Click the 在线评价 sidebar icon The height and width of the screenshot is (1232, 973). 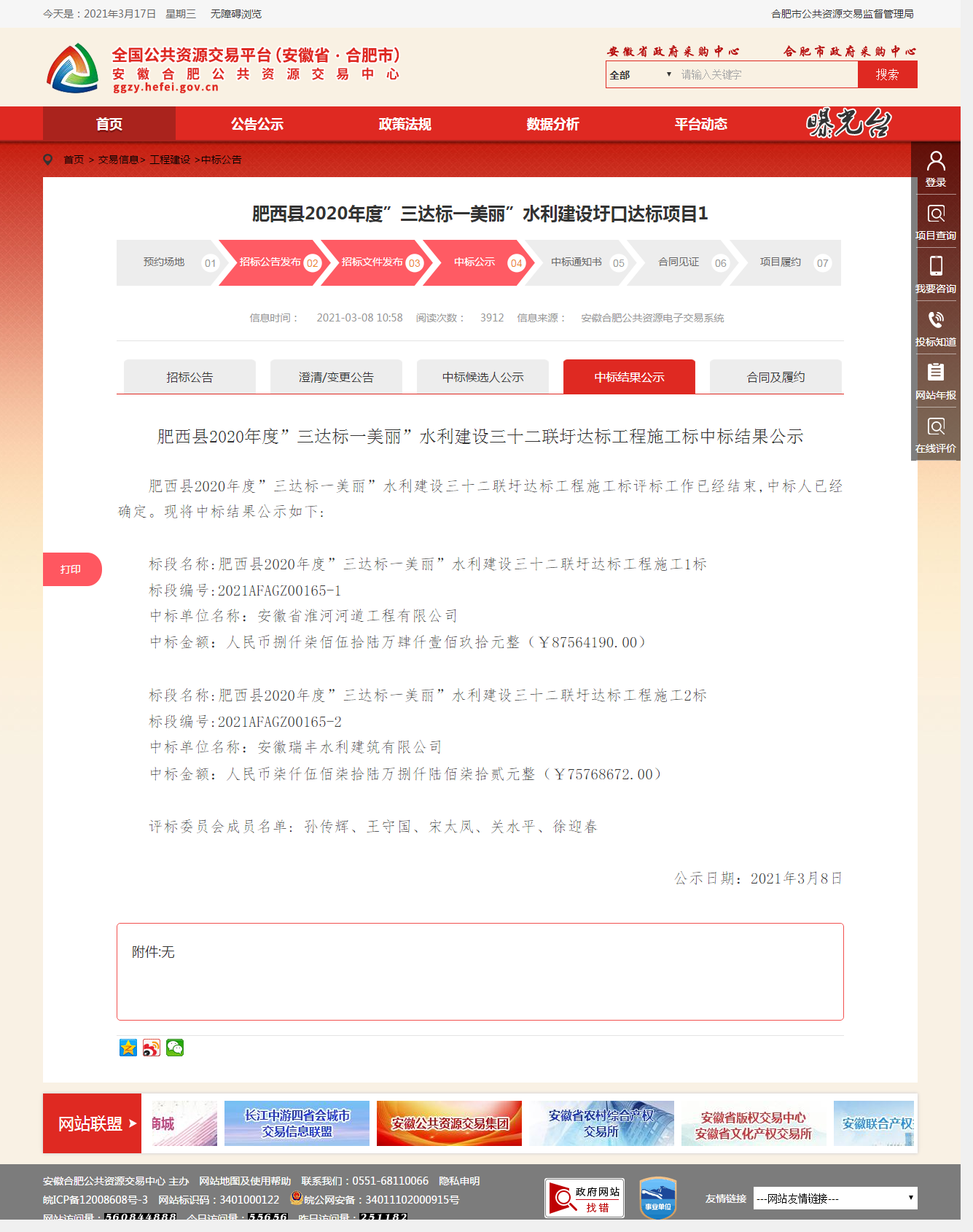(936, 426)
